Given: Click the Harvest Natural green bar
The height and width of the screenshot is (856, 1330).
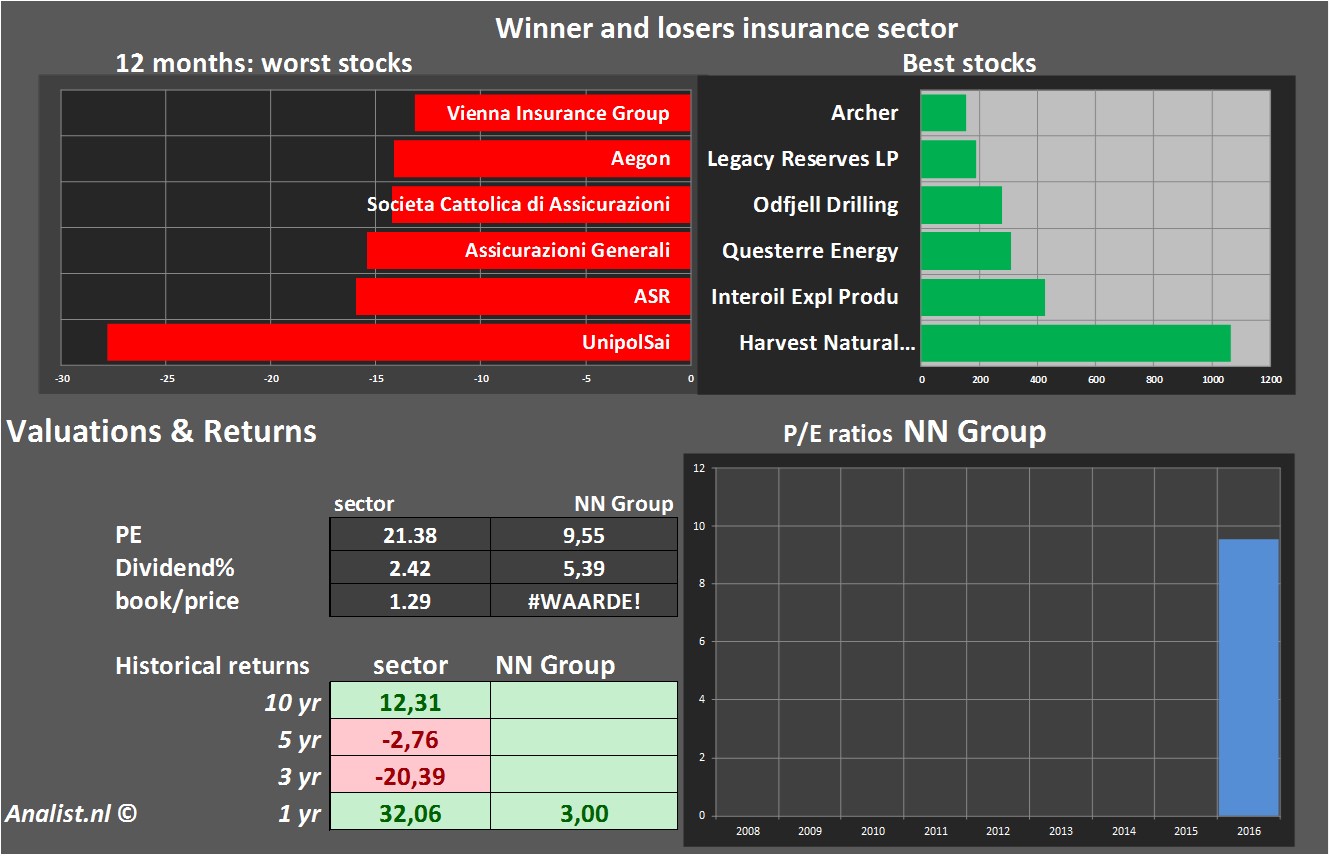Looking at the screenshot, I should (x=1075, y=343).
